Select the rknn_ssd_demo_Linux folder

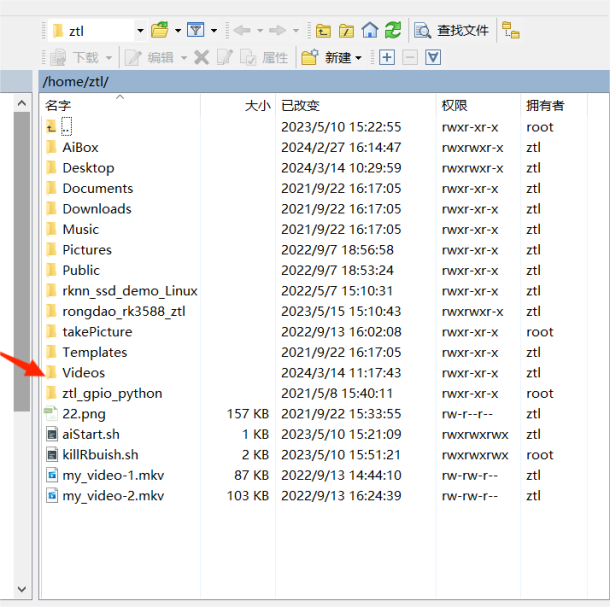coord(130,291)
